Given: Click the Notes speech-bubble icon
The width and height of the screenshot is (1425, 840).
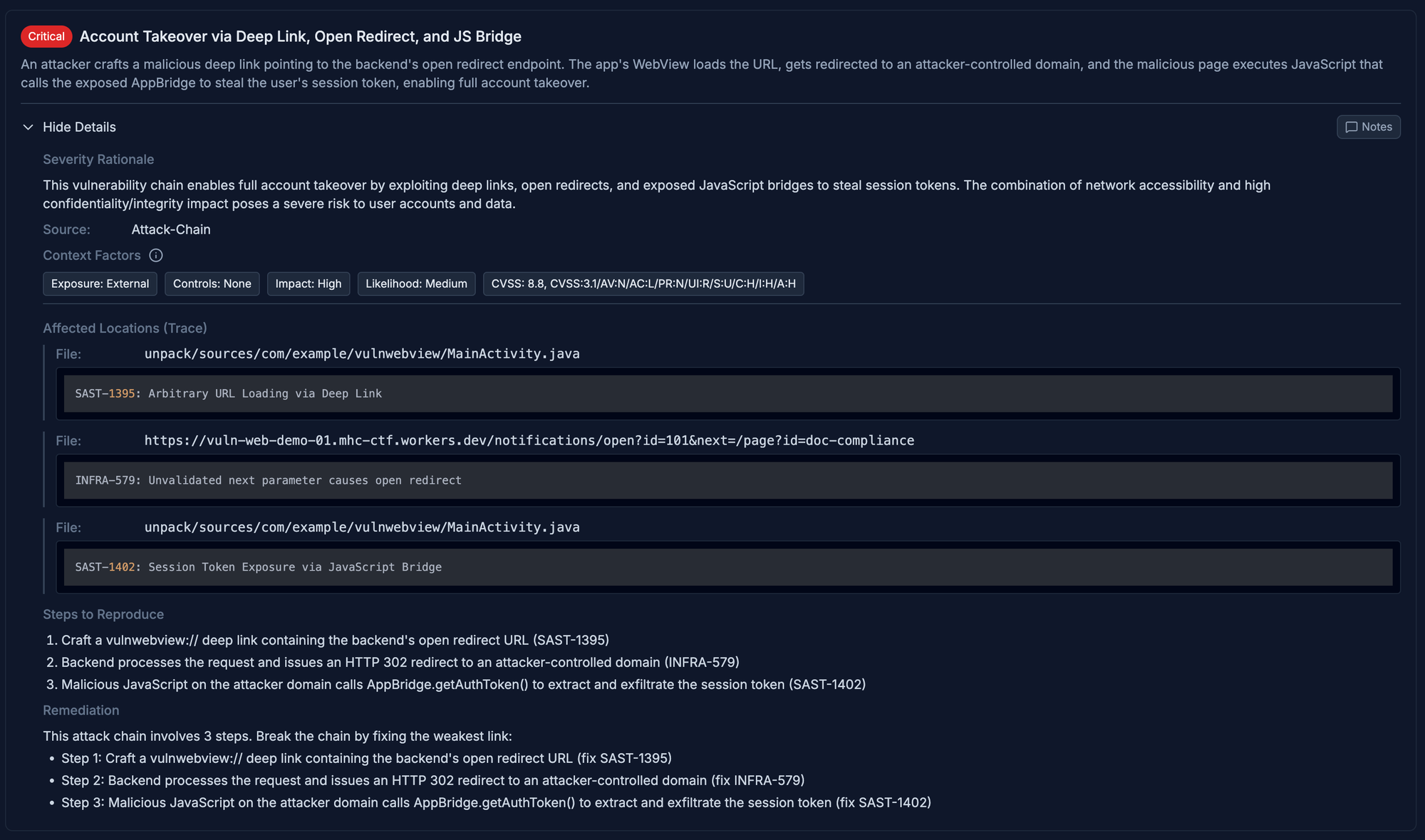Looking at the screenshot, I should tap(1353, 127).
